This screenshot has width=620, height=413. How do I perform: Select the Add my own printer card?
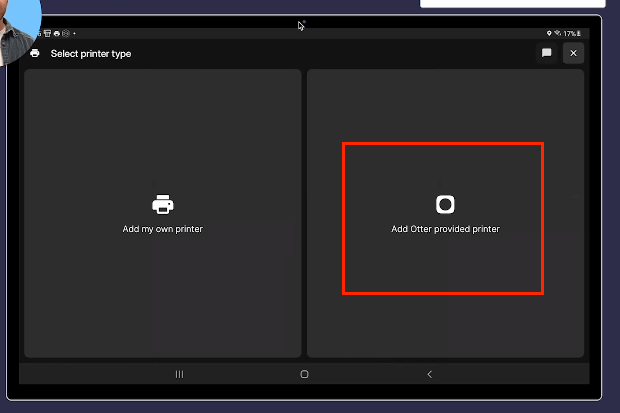click(x=163, y=214)
